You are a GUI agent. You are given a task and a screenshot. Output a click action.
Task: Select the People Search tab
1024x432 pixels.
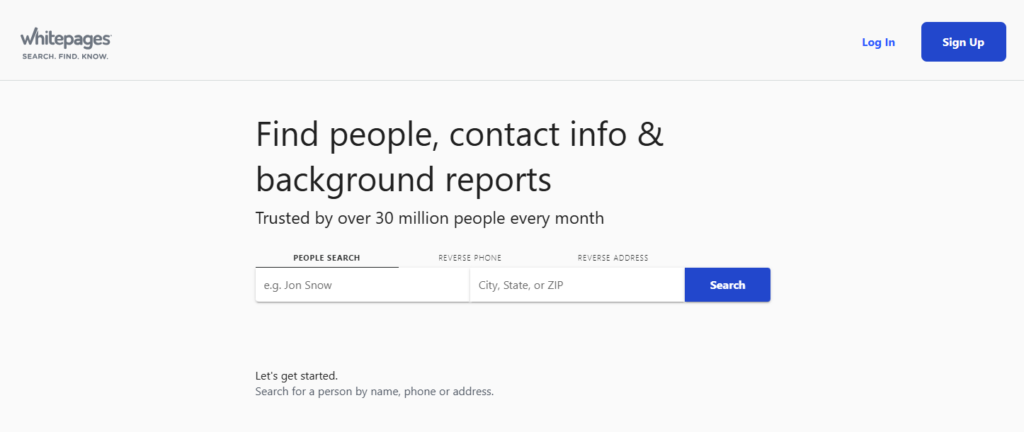pos(327,258)
